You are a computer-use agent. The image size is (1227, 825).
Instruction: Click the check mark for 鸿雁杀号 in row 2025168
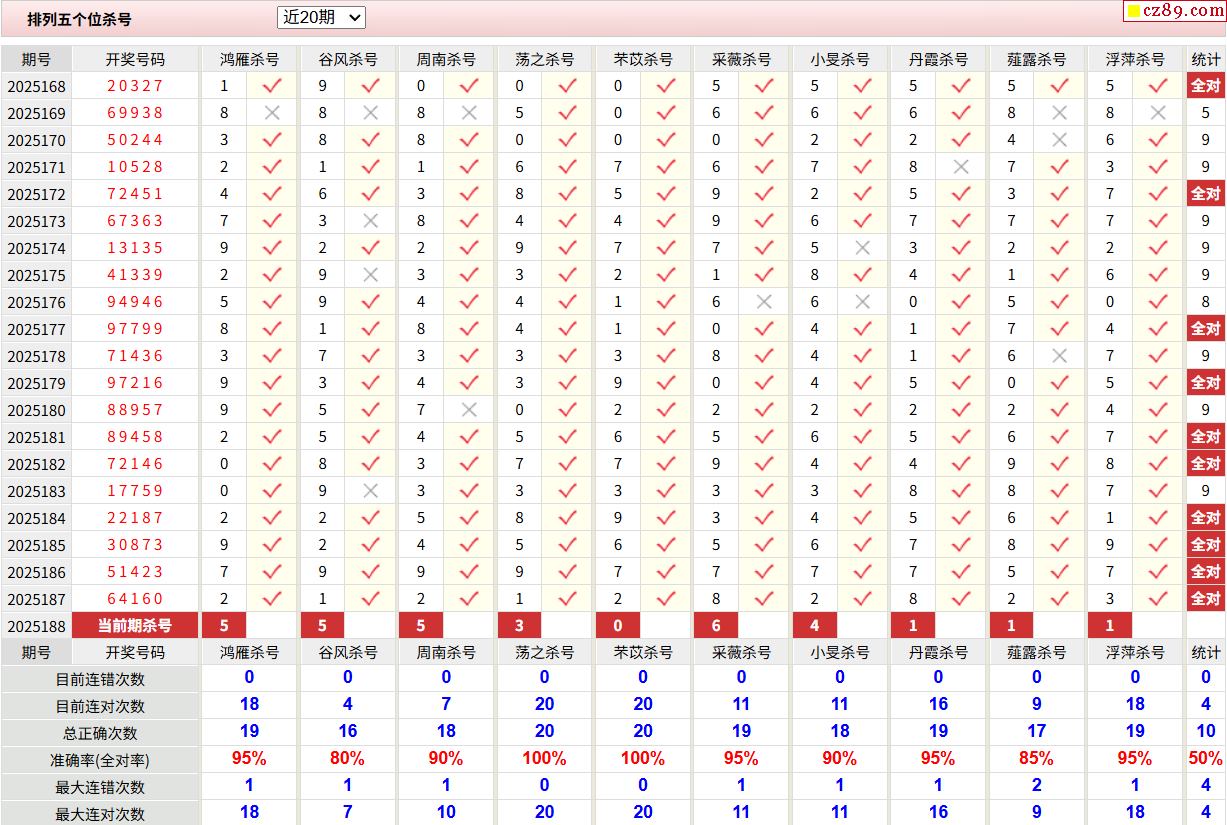(x=272, y=86)
